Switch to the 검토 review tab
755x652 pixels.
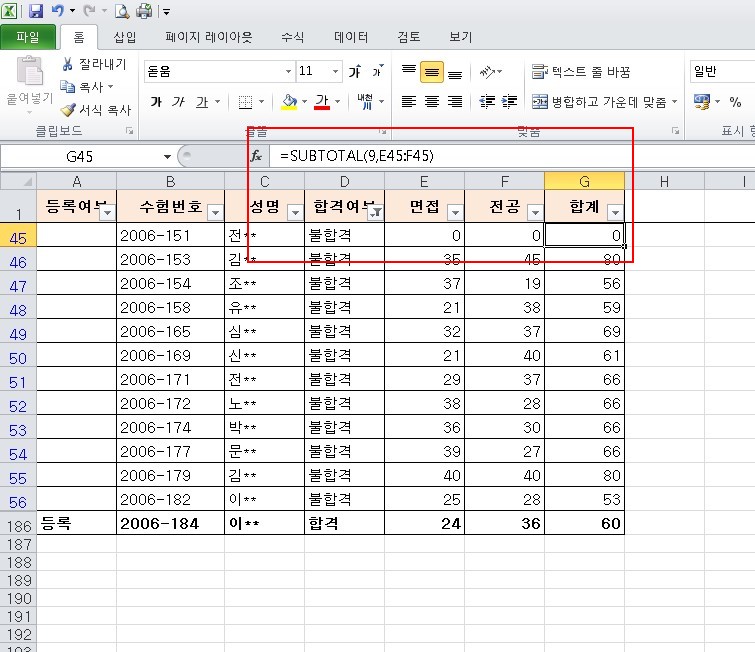click(x=408, y=37)
